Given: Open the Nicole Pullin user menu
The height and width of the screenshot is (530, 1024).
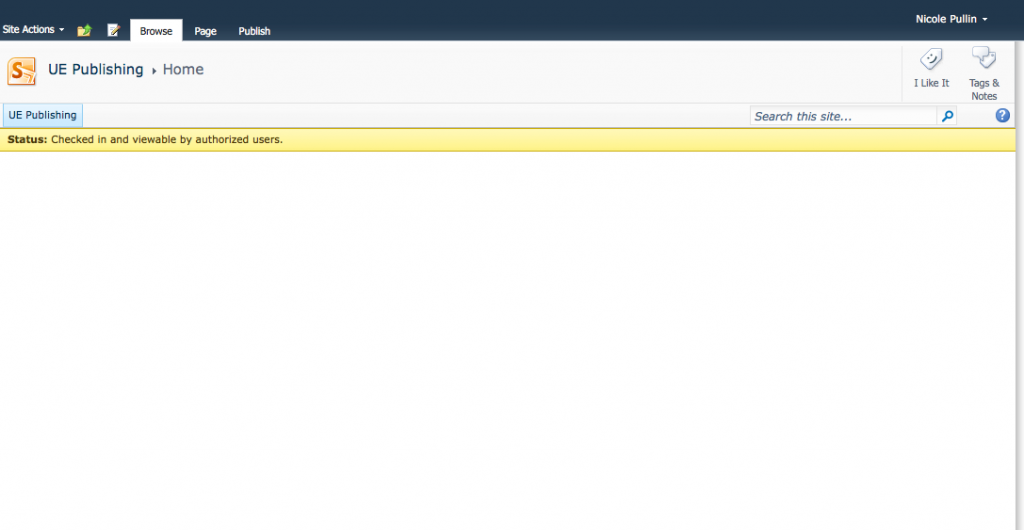Looking at the screenshot, I should pos(951,19).
